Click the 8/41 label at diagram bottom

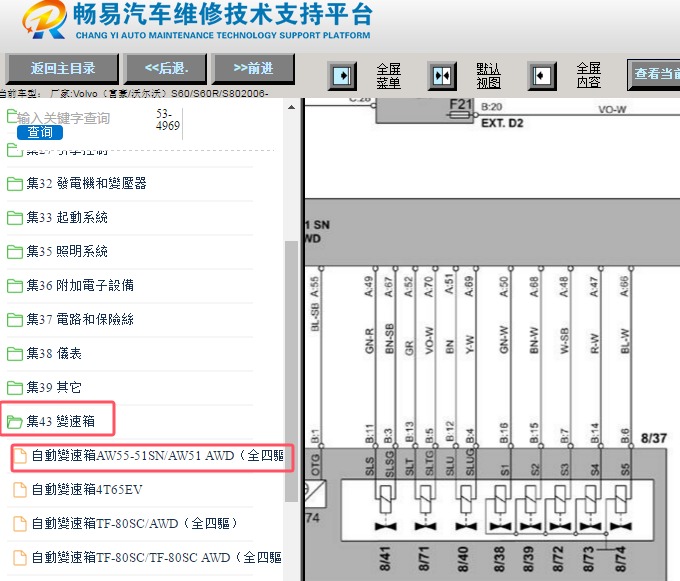[x=385, y=559]
